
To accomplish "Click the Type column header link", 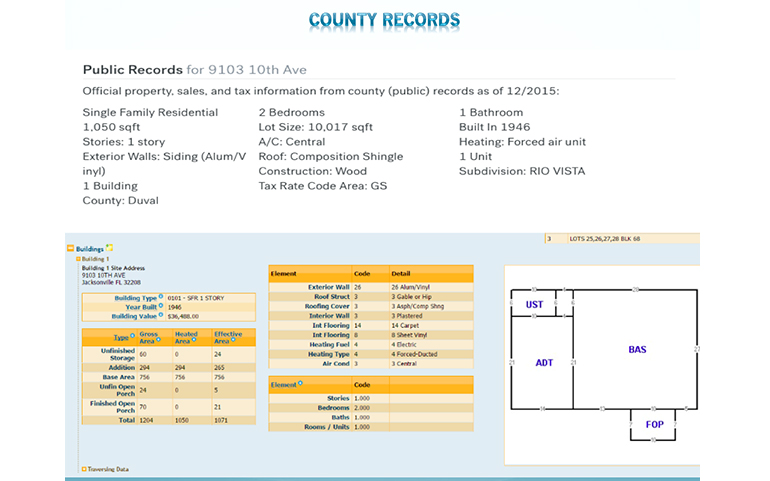I will coord(120,338).
